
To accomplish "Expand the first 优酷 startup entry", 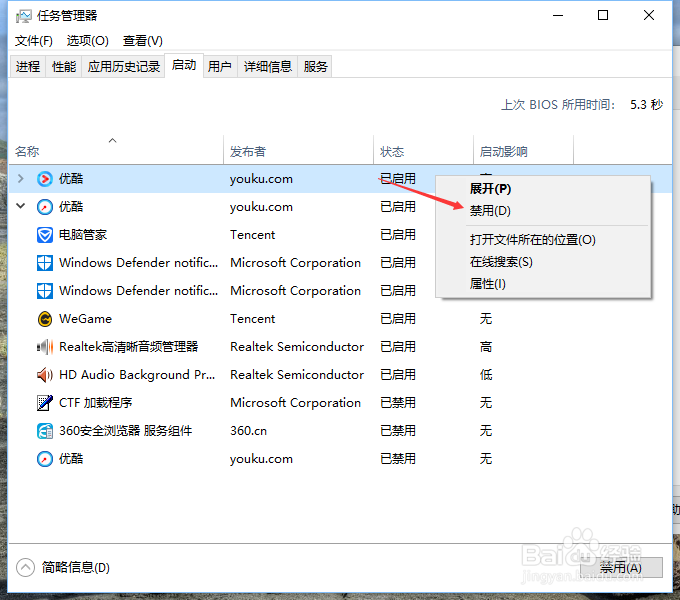I will coord(20,179).
